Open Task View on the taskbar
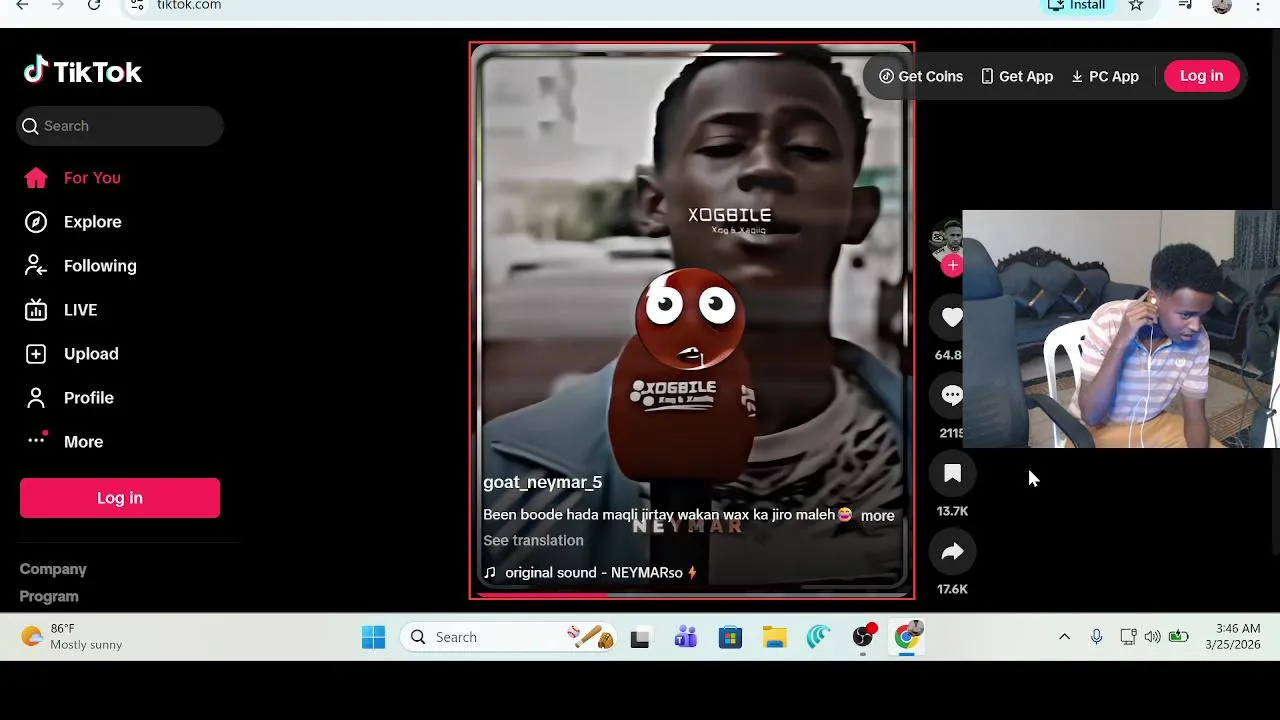The height and width of the screenshot is (720, 1280). [x=640, y=637]
